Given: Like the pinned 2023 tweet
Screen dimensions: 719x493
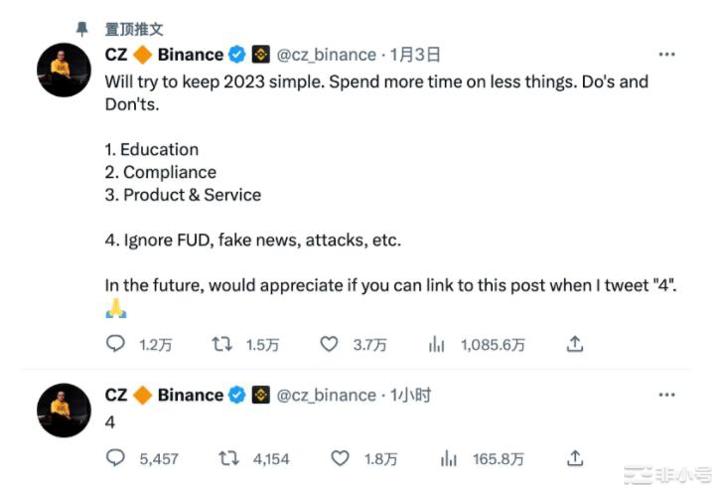Looking at the screenshot, I should click(329, 344).
